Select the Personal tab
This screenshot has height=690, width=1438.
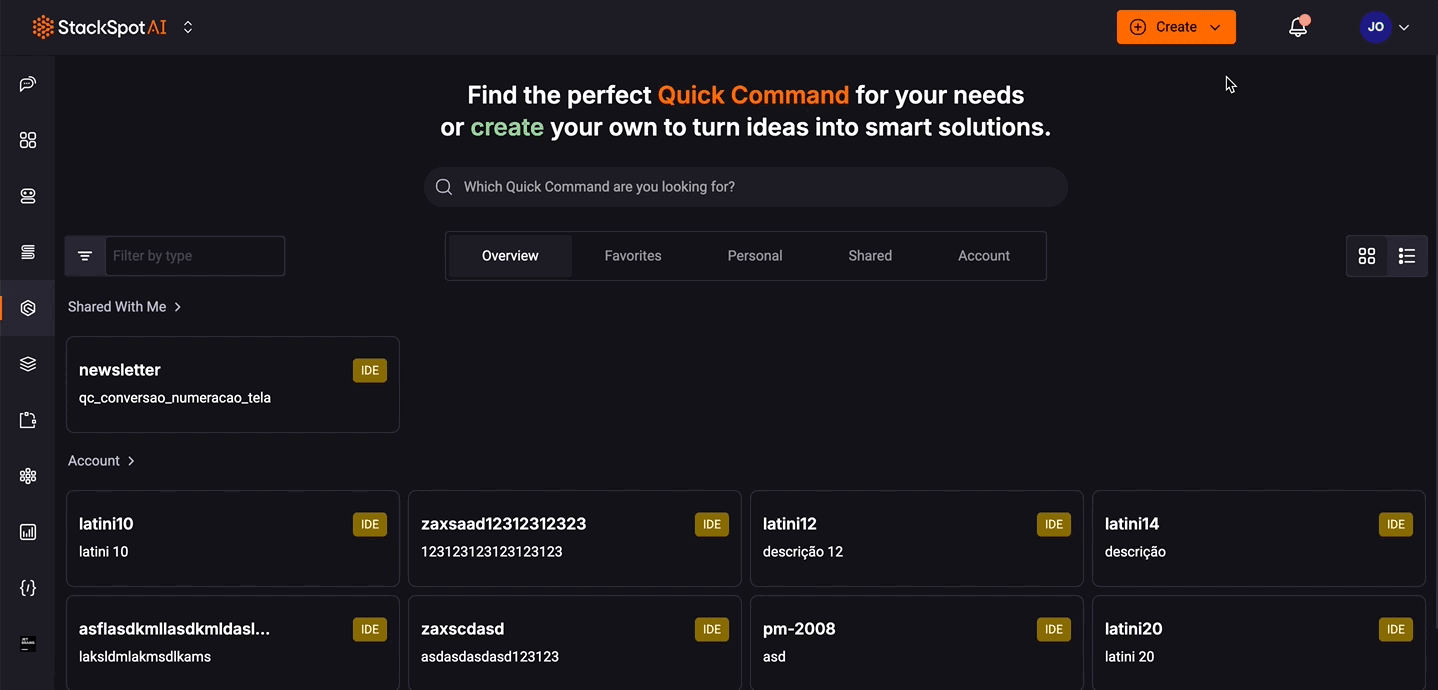tap(754, 255)
